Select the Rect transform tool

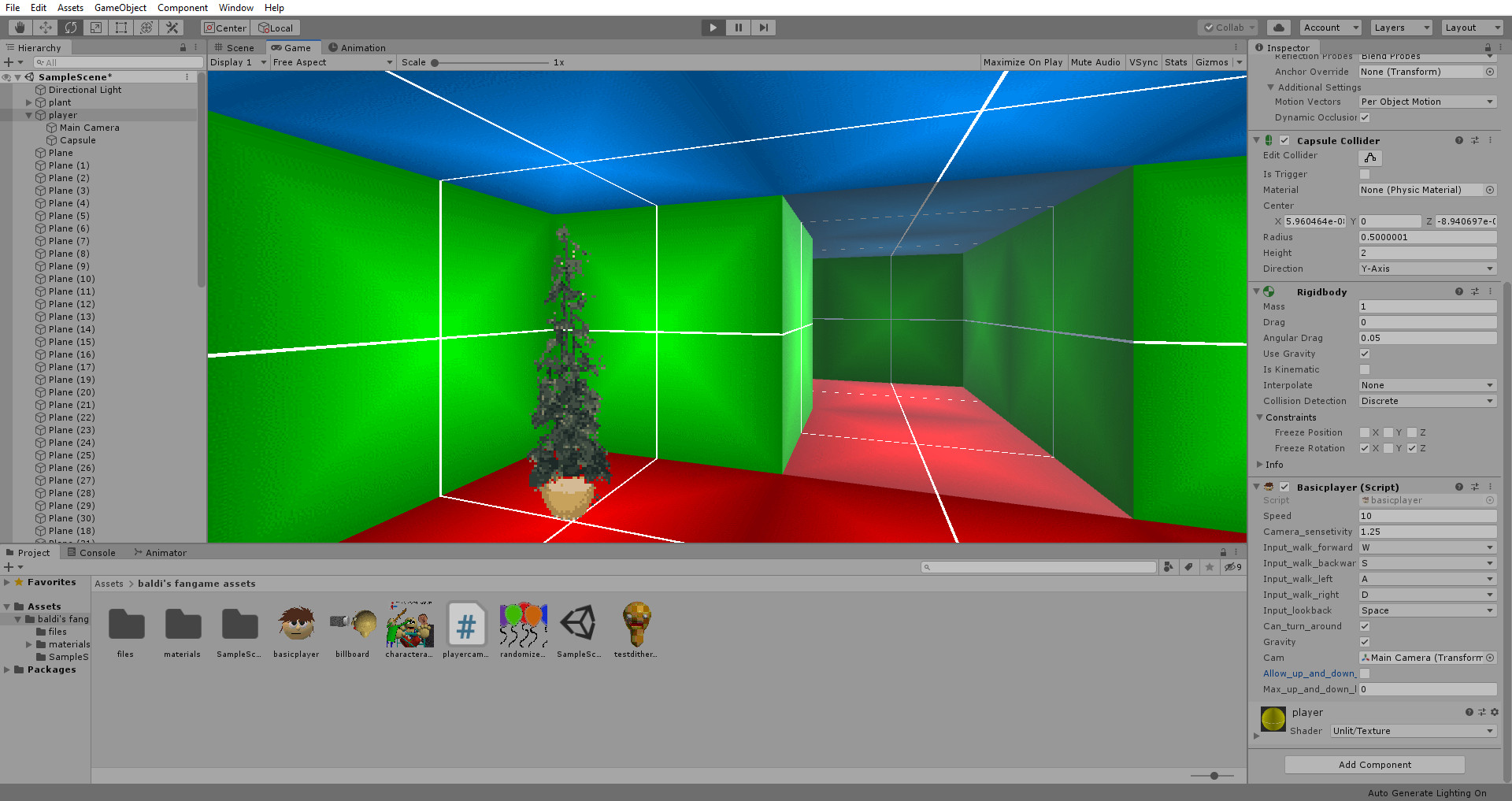121,28
